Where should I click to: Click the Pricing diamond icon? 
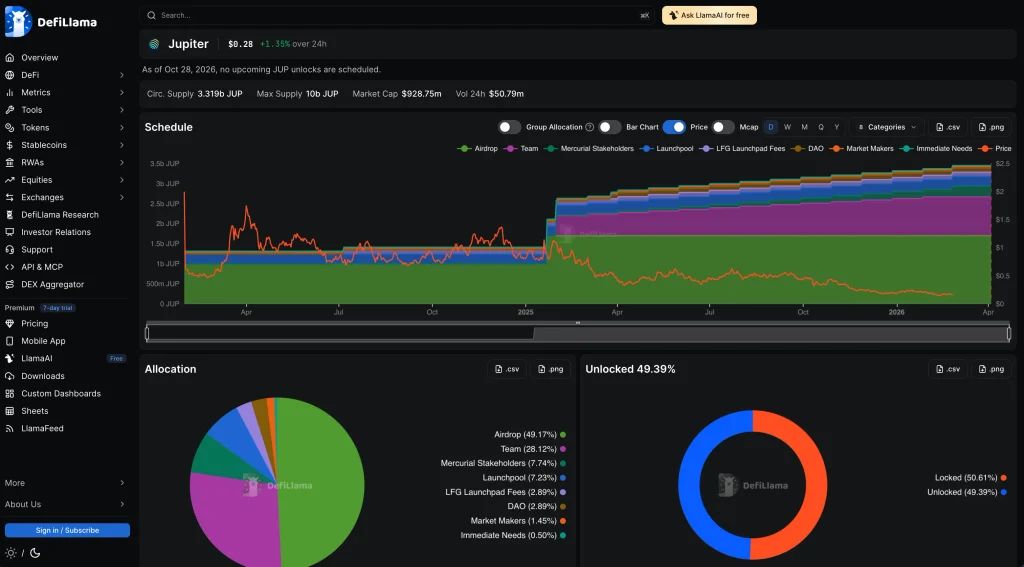(9, 323)
